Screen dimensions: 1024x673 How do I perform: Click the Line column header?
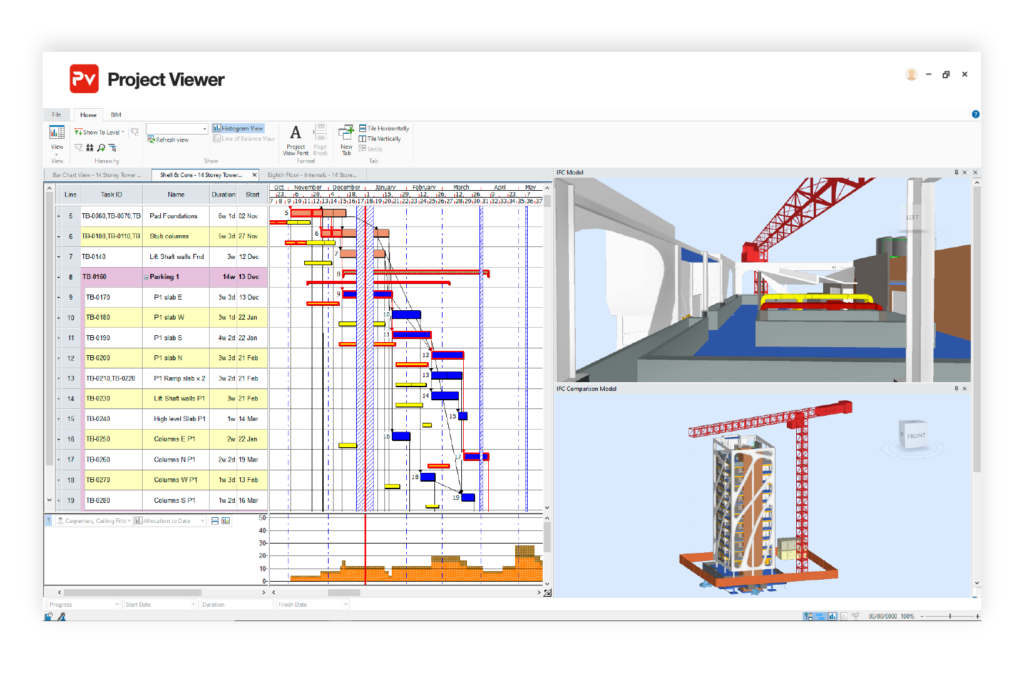[70, 195]
